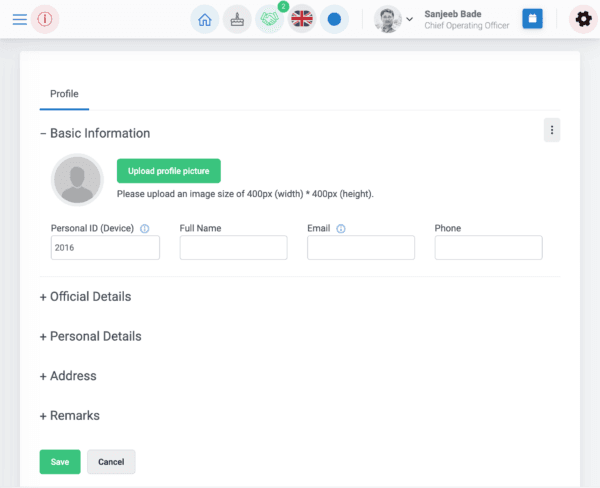
Task: Select the Profile tab
Action: [x=64, y=94]
